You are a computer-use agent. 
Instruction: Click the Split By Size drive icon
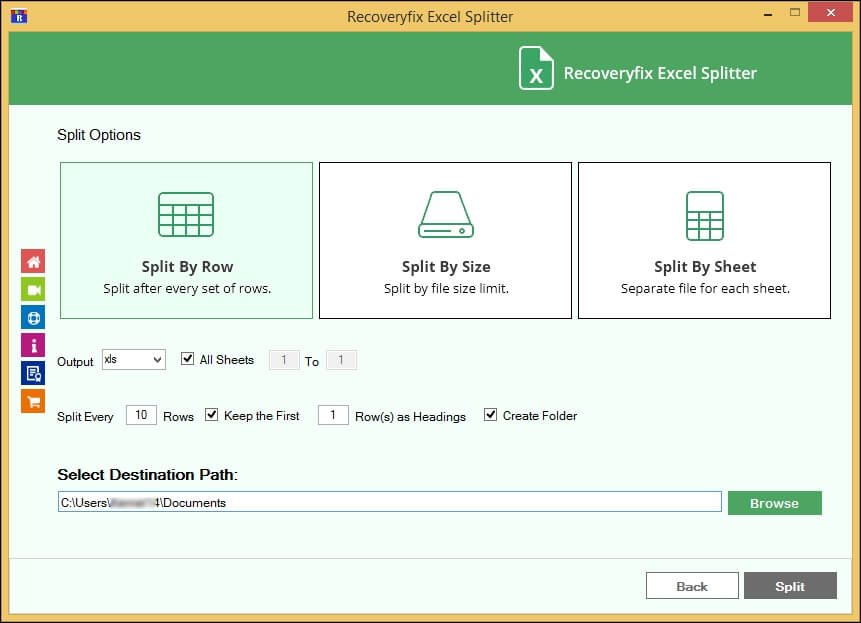pyautogui.click(x=446, y=215)
